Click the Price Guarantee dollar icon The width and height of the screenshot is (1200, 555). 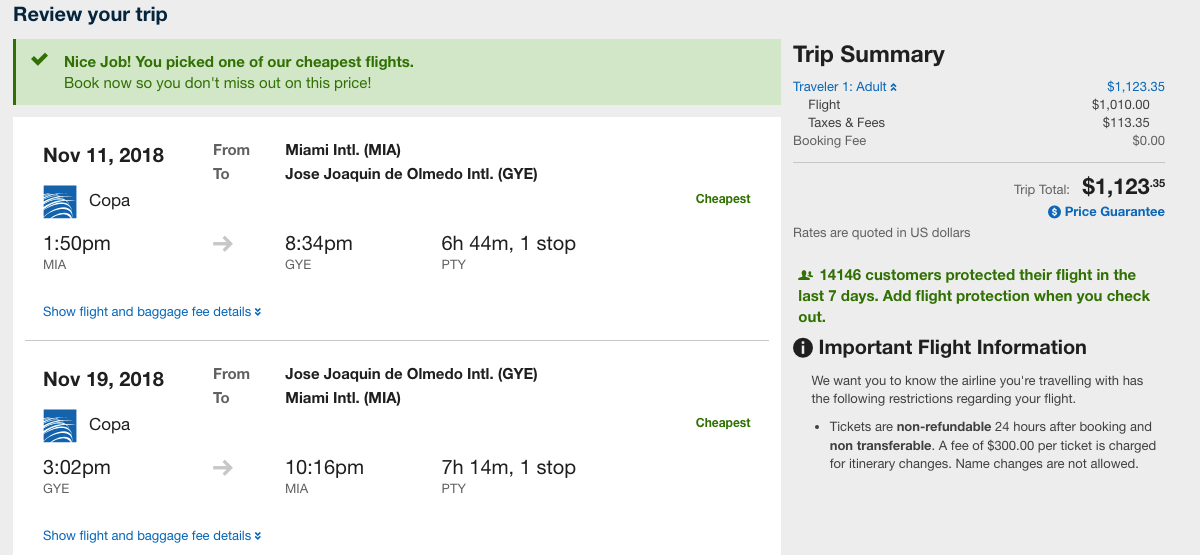click(x=1054, y=212)
